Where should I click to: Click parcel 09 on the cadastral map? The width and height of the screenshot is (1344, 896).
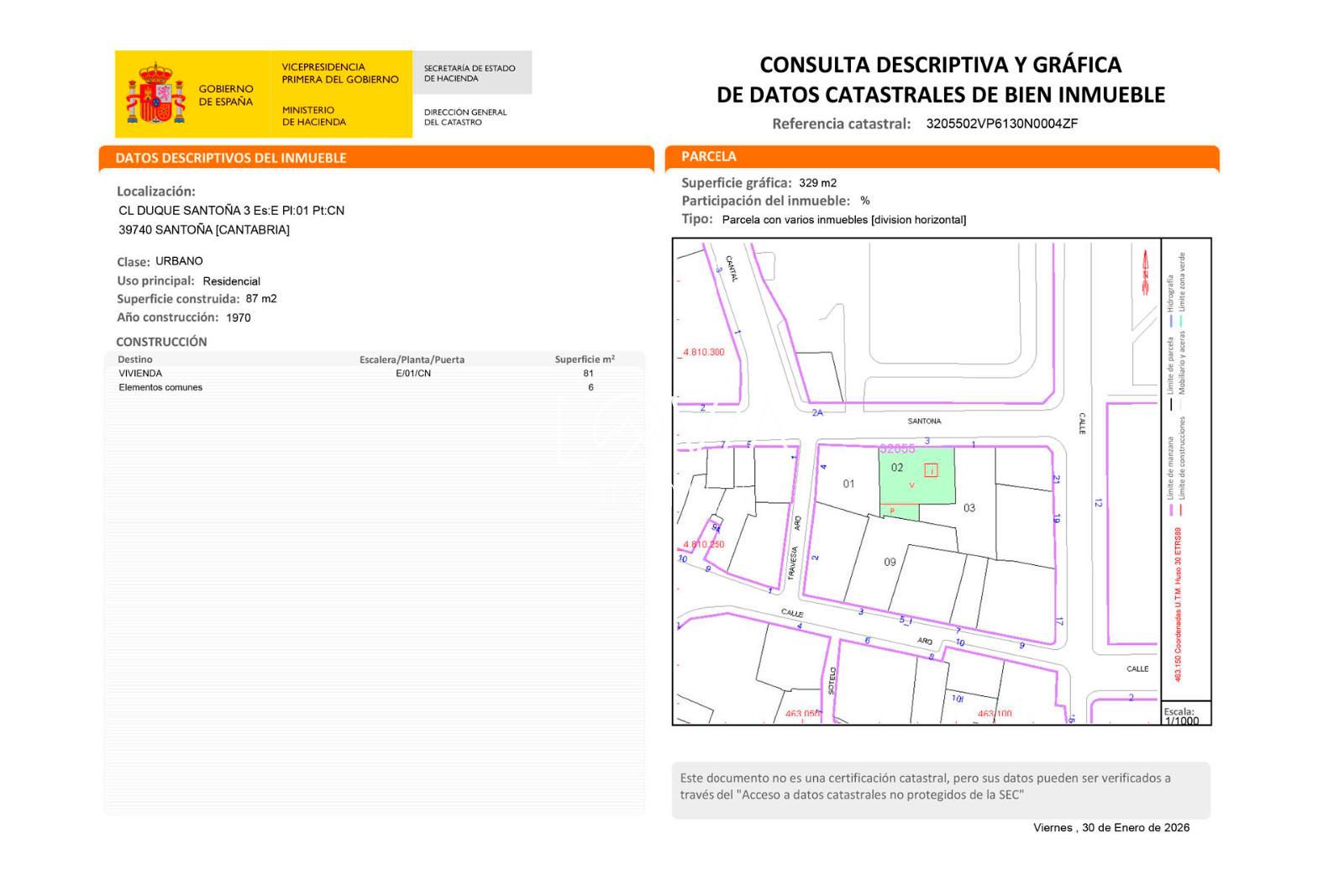(x=890, y=562)
